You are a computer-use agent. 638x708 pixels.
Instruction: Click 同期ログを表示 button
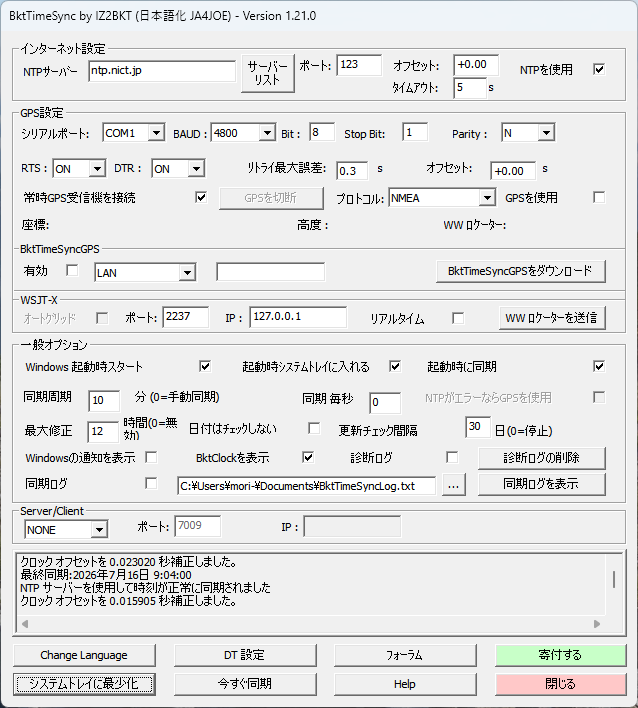point(541,484)
